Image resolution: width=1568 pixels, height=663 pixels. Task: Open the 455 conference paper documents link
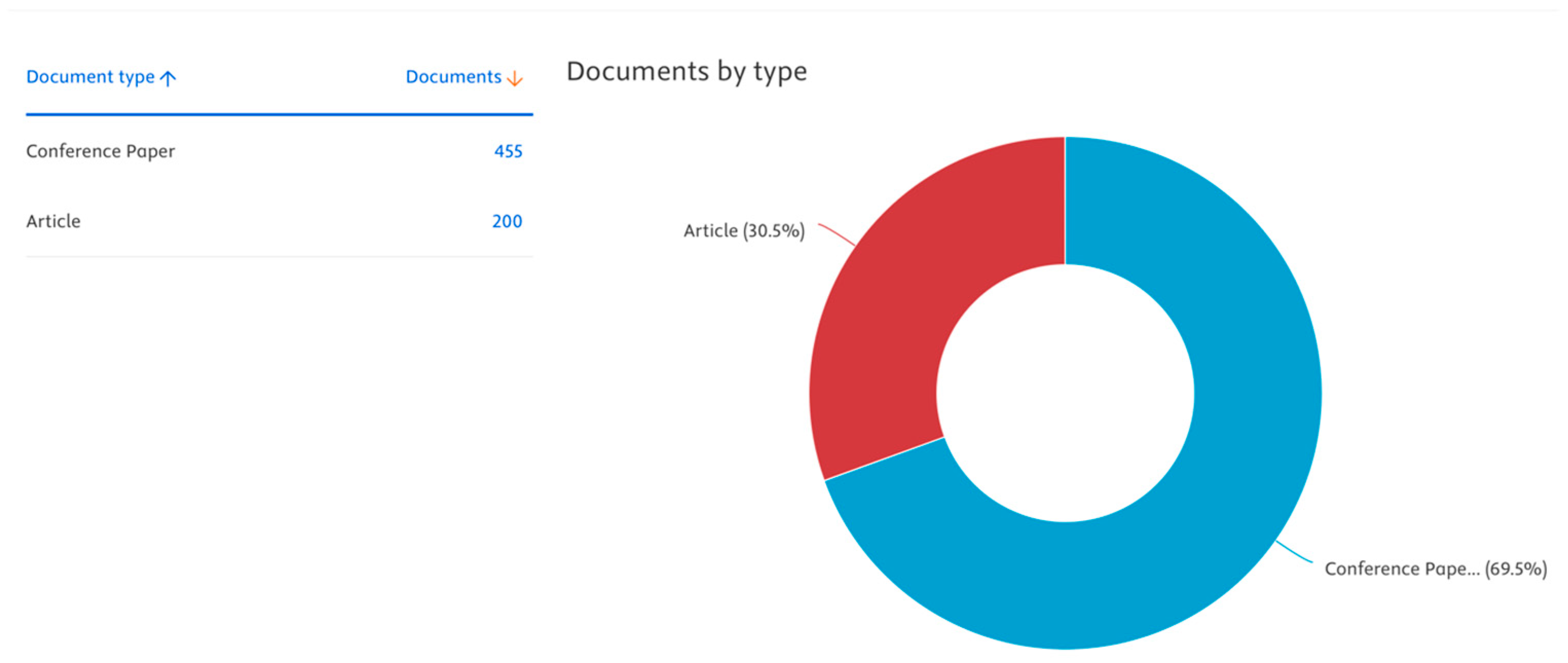508,151
